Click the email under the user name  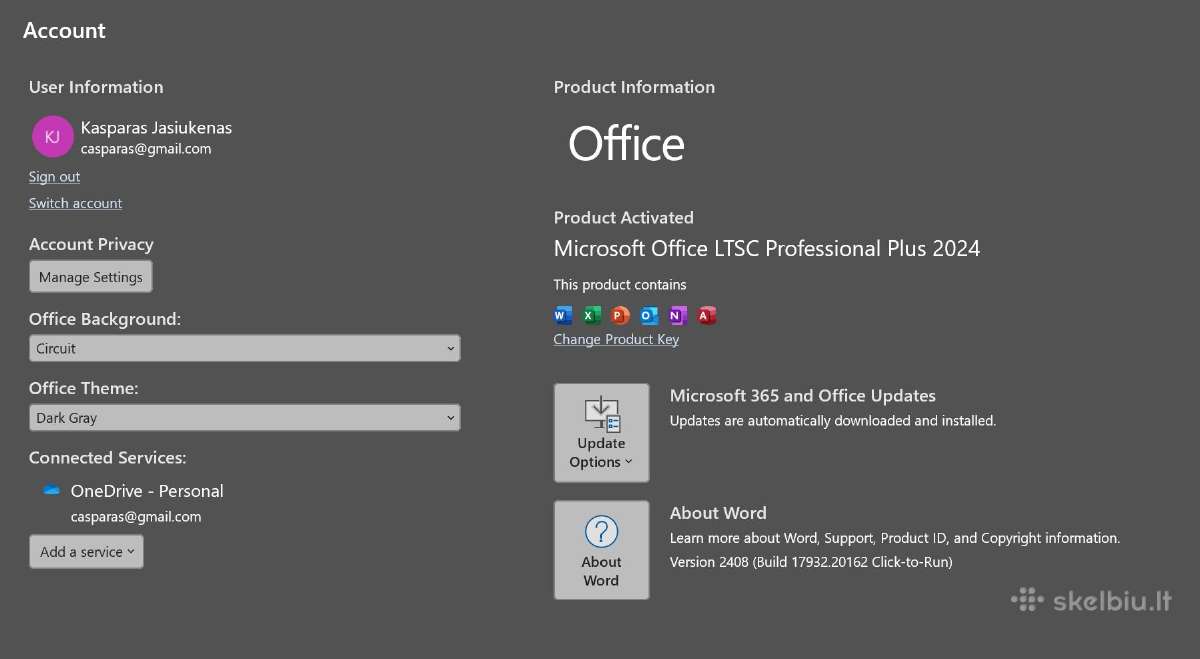[146, 149]
